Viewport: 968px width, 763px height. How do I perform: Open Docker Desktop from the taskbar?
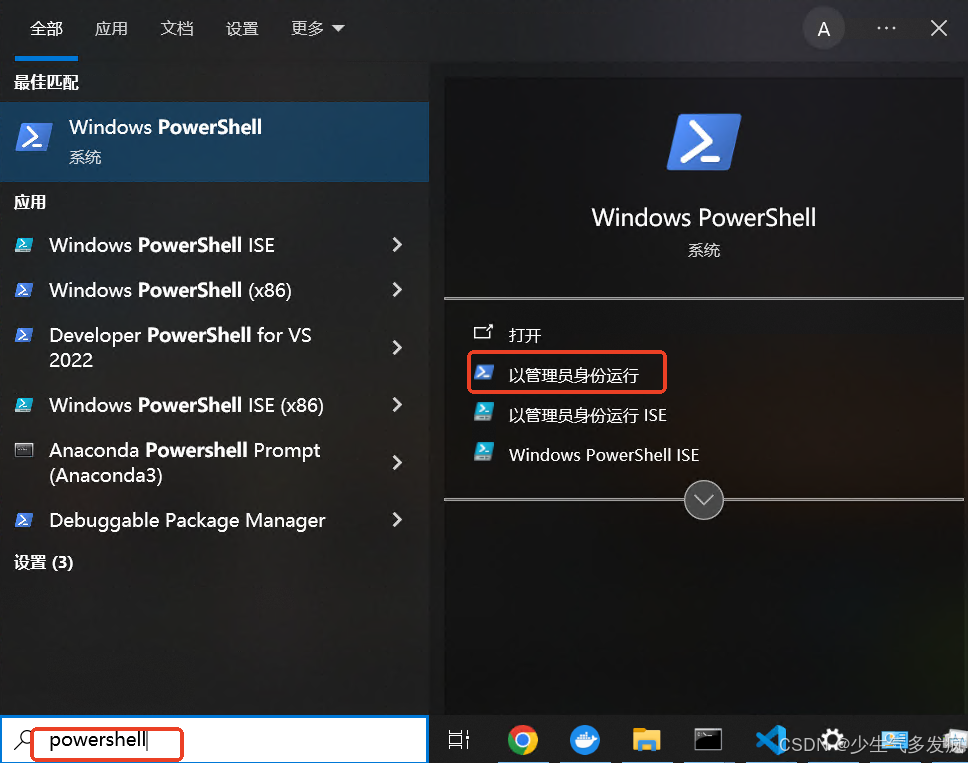point(585,740)
